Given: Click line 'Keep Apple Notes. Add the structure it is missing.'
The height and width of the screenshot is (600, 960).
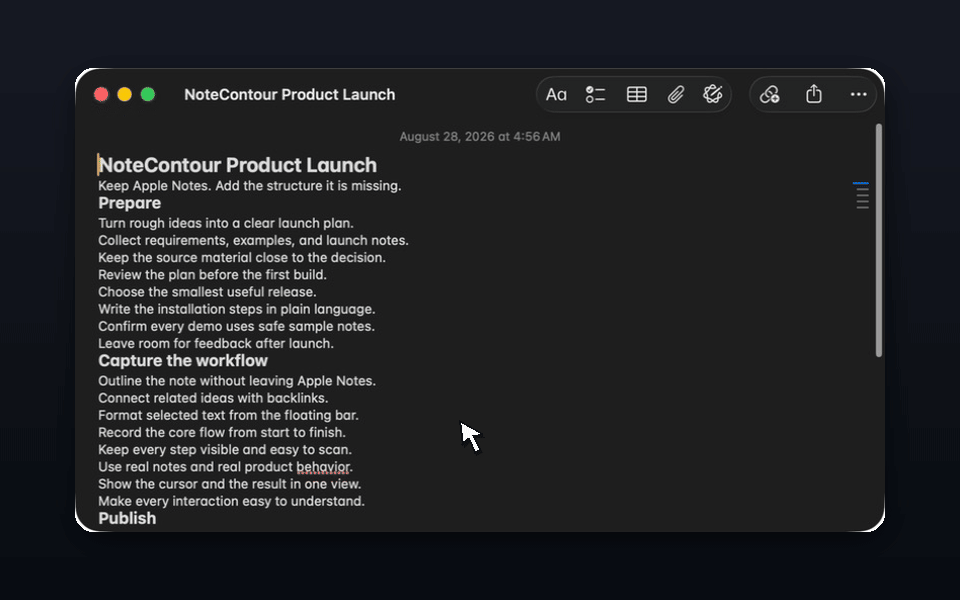Looking at the screenshot, I should click(250, 186).
